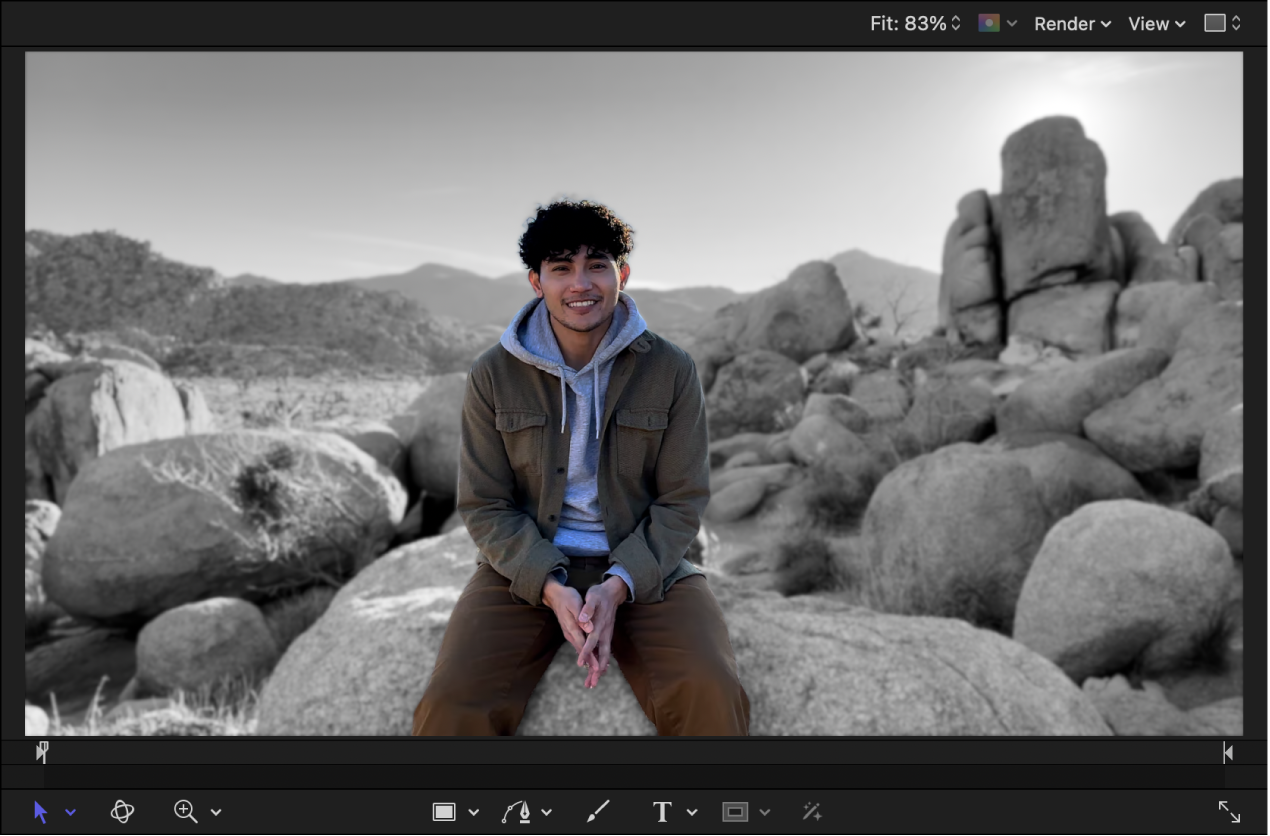Choose the Rectangle shape tool
Viewport: 1270px width, 836px height.
tap(444, 811)
